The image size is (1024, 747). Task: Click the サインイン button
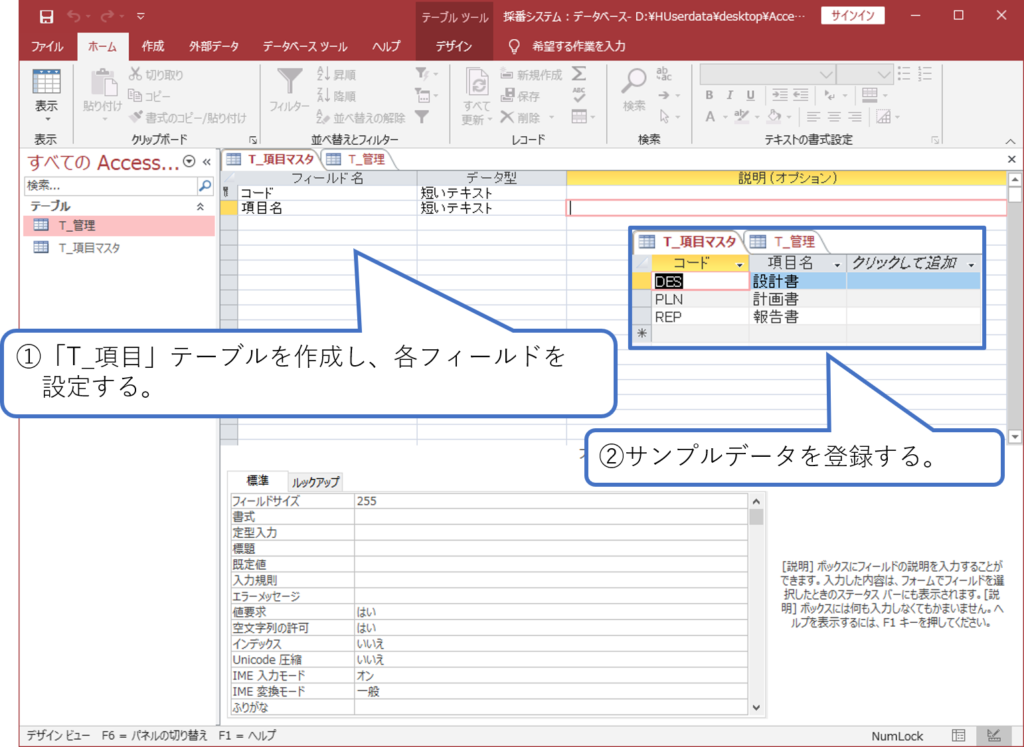[852, 16]
